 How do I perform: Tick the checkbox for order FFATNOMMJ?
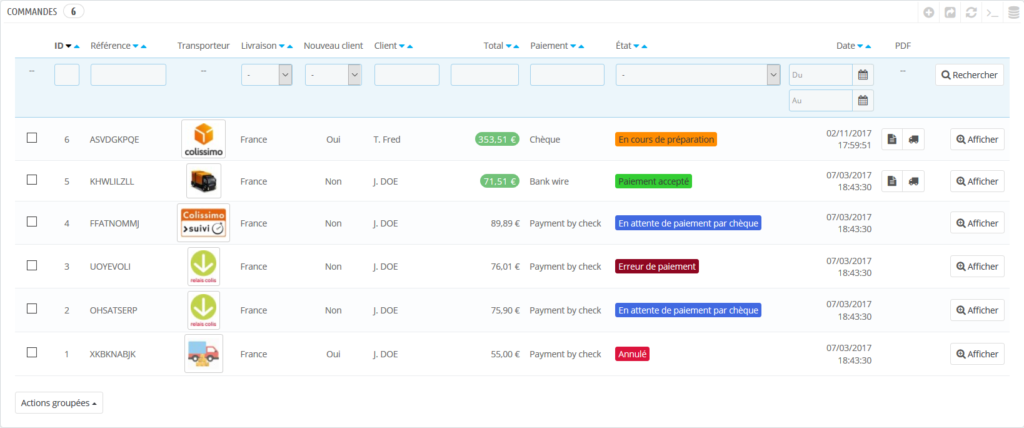click(32, 222)
